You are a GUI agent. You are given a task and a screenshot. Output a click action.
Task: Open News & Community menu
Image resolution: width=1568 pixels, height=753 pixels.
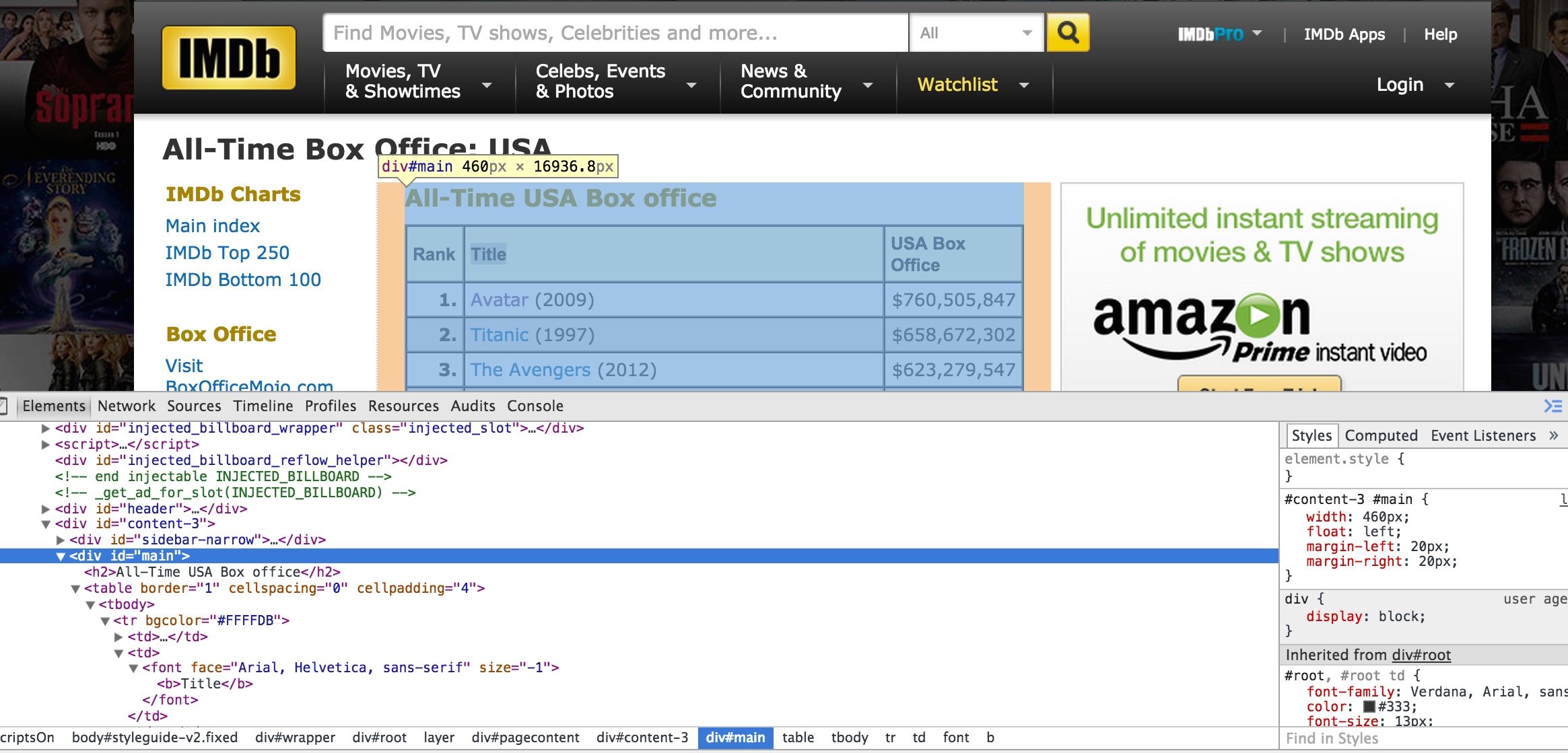(x=807, y=81)
